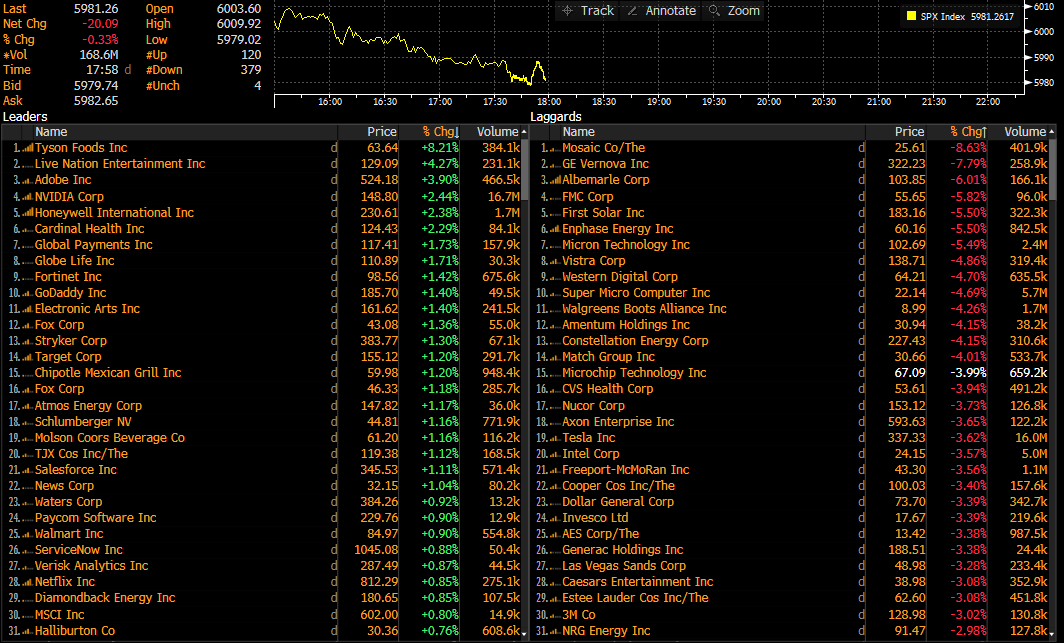Click volume bars icon beside Tyson Foods Inc

coord(27,148)
